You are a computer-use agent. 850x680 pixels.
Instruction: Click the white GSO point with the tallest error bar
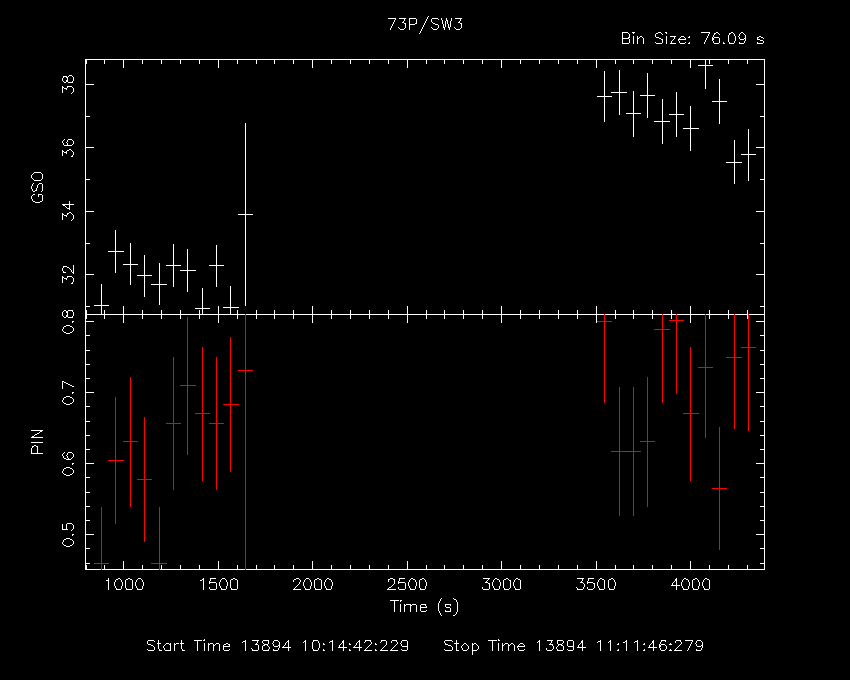tap(246, 214)
